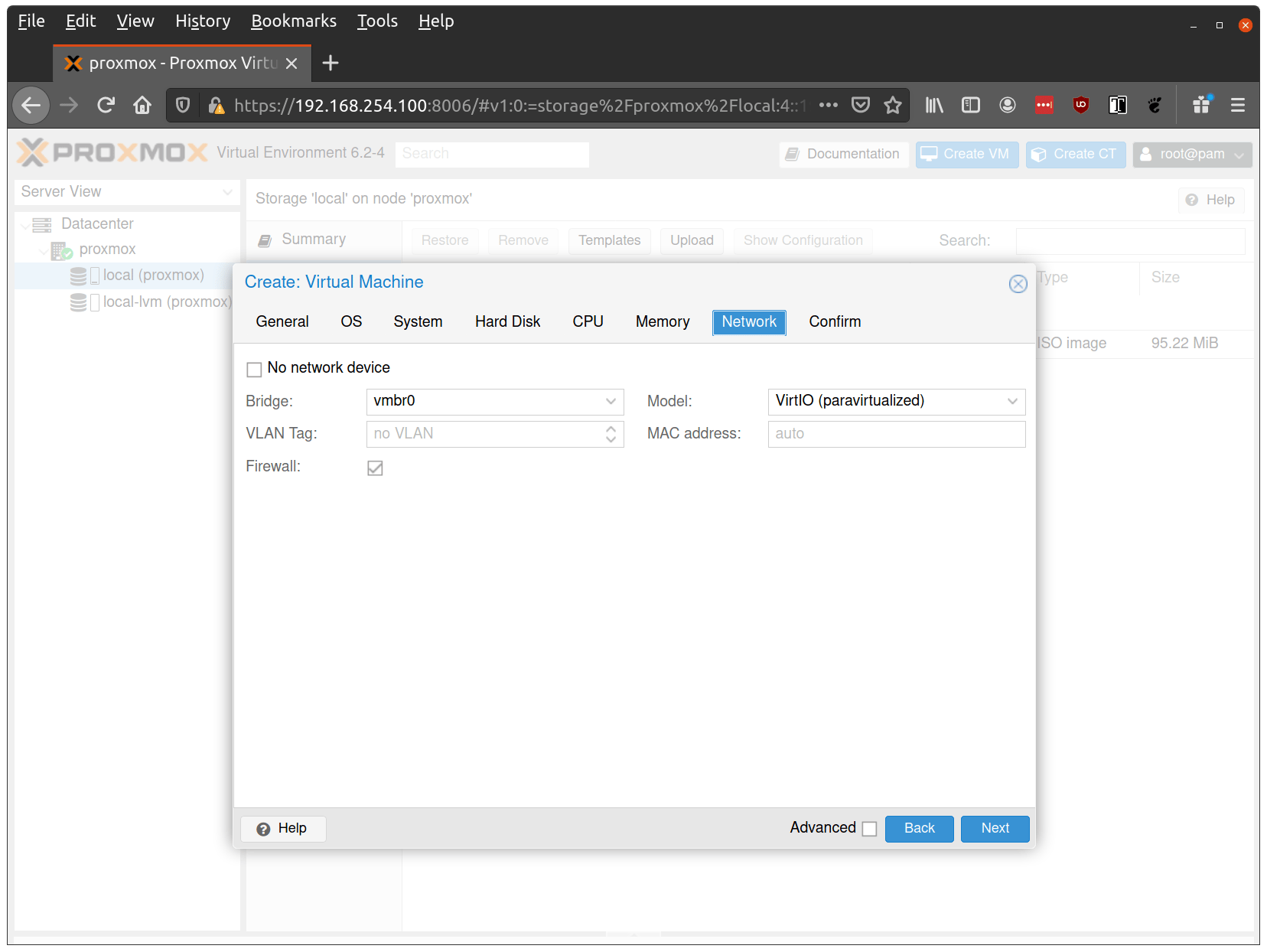Enable the Advanced checkbox

(x=869, y=829)
